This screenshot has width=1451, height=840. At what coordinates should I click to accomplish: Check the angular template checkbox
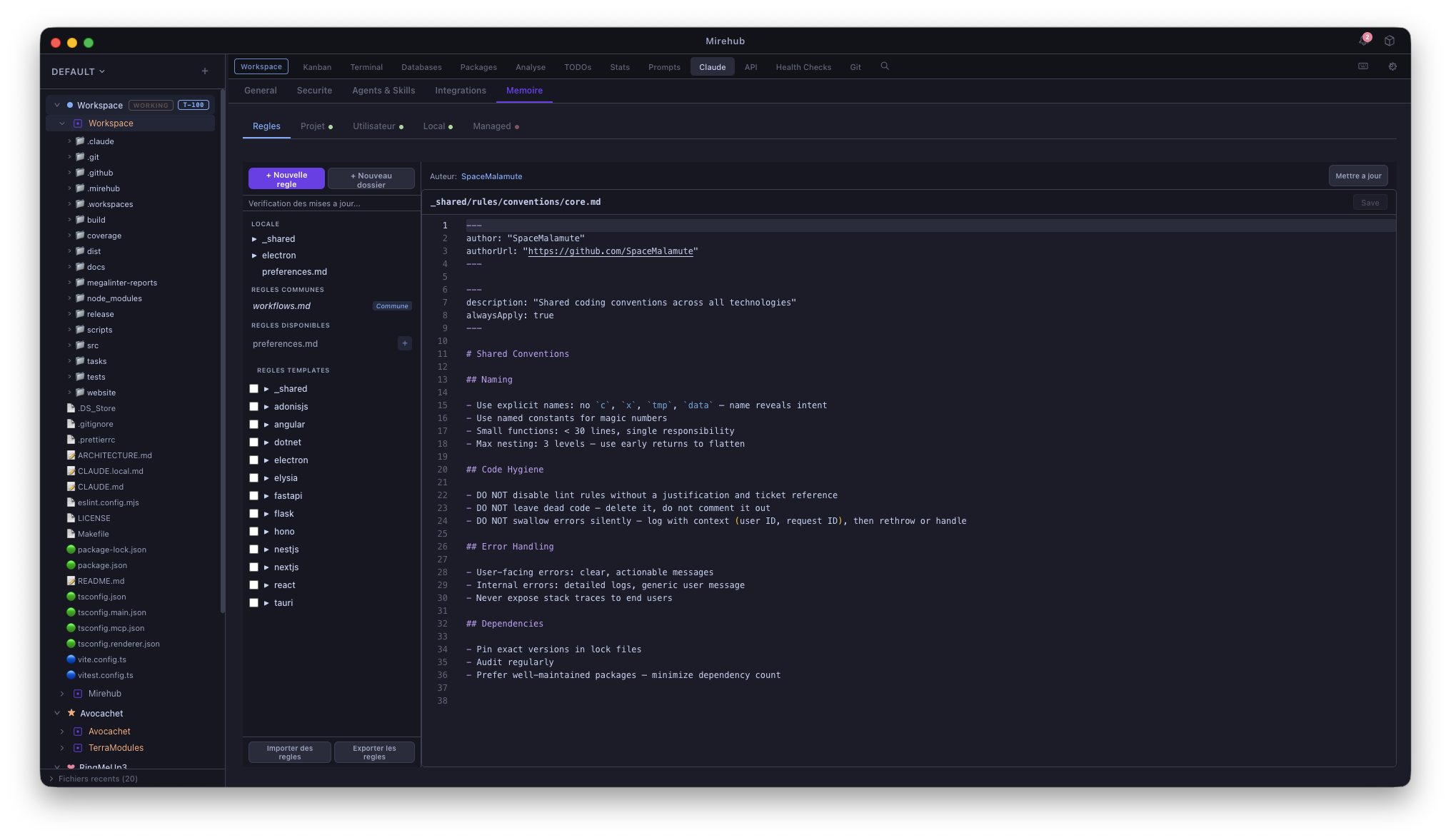[253, 425]
